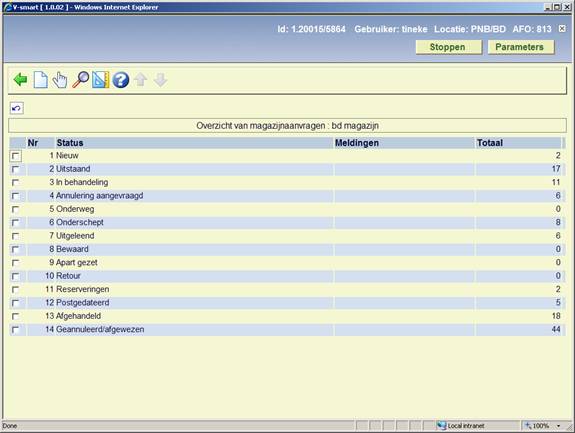
Task: Click the grey down arrow icon
Action: click(160, 80)
